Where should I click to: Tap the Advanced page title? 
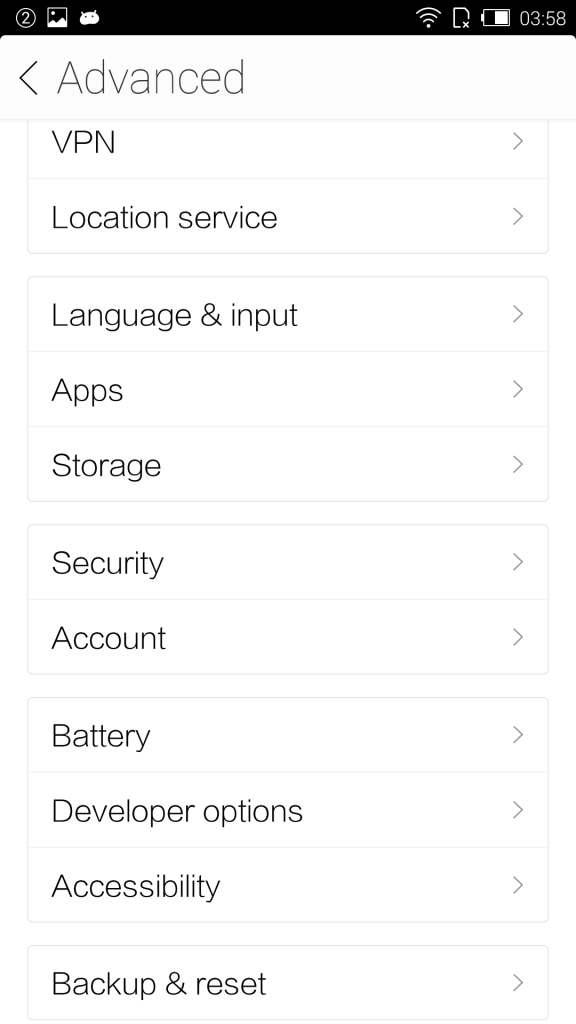pos(151,78)
